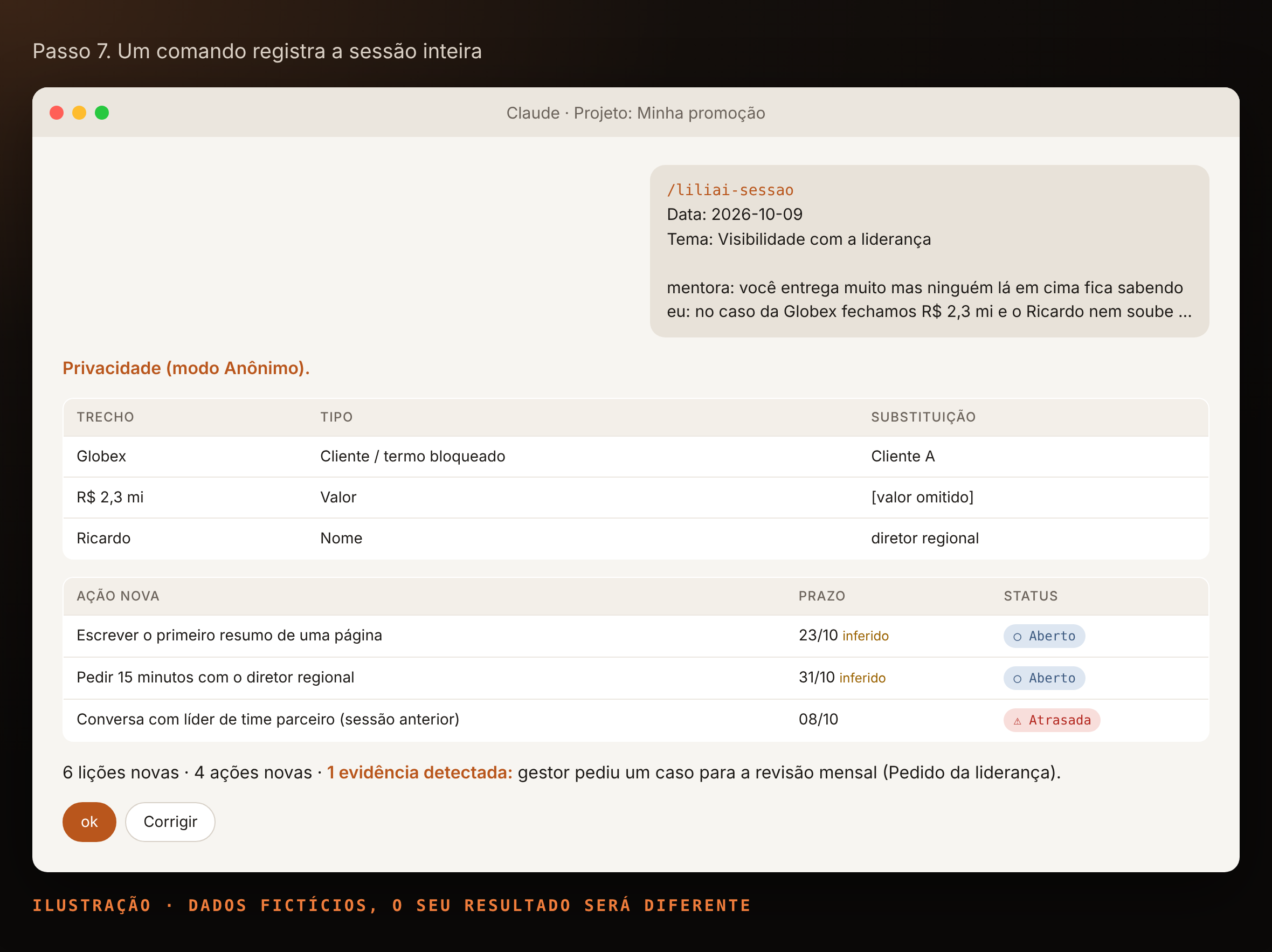
Task: Click the PRAZO column header
Action: 822,596
